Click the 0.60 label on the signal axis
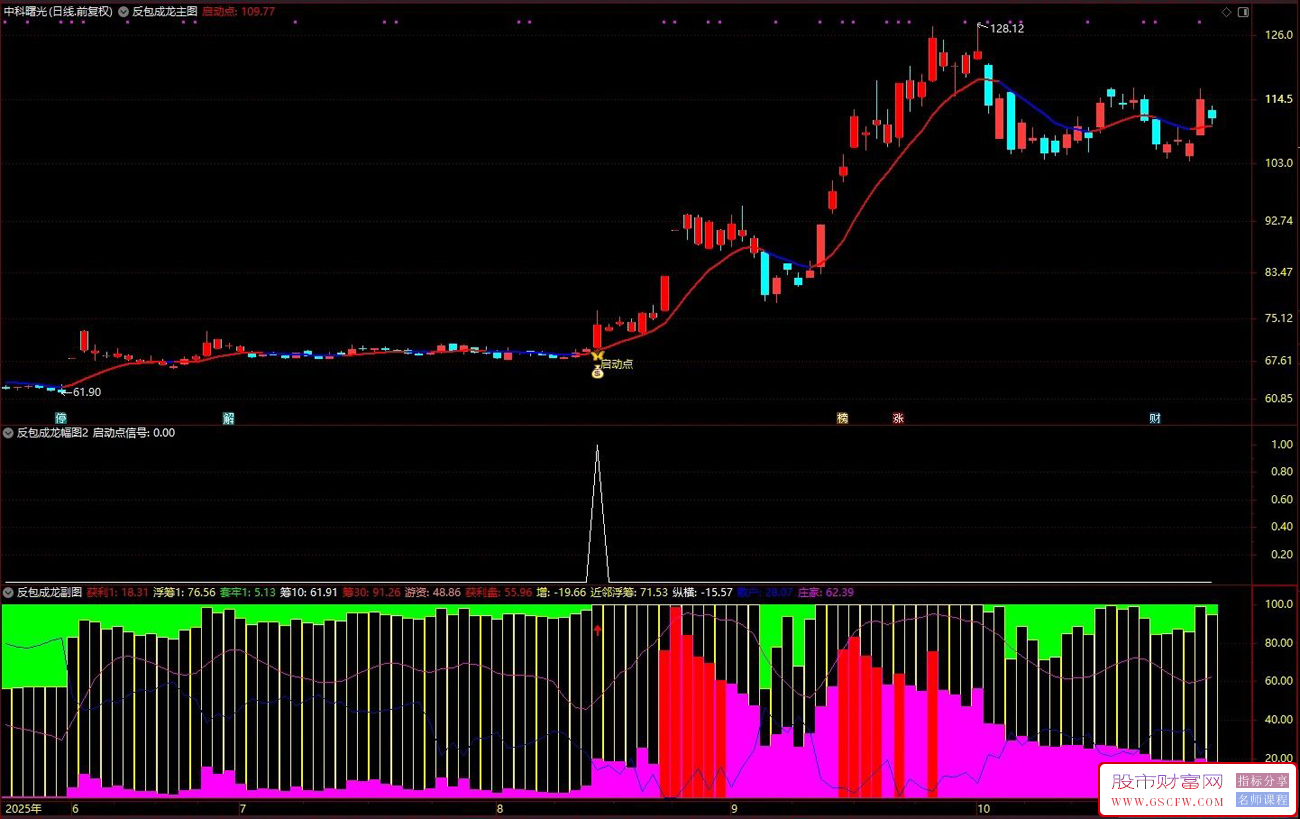This screenshot has height=819, width=1300. point(1281,499)
